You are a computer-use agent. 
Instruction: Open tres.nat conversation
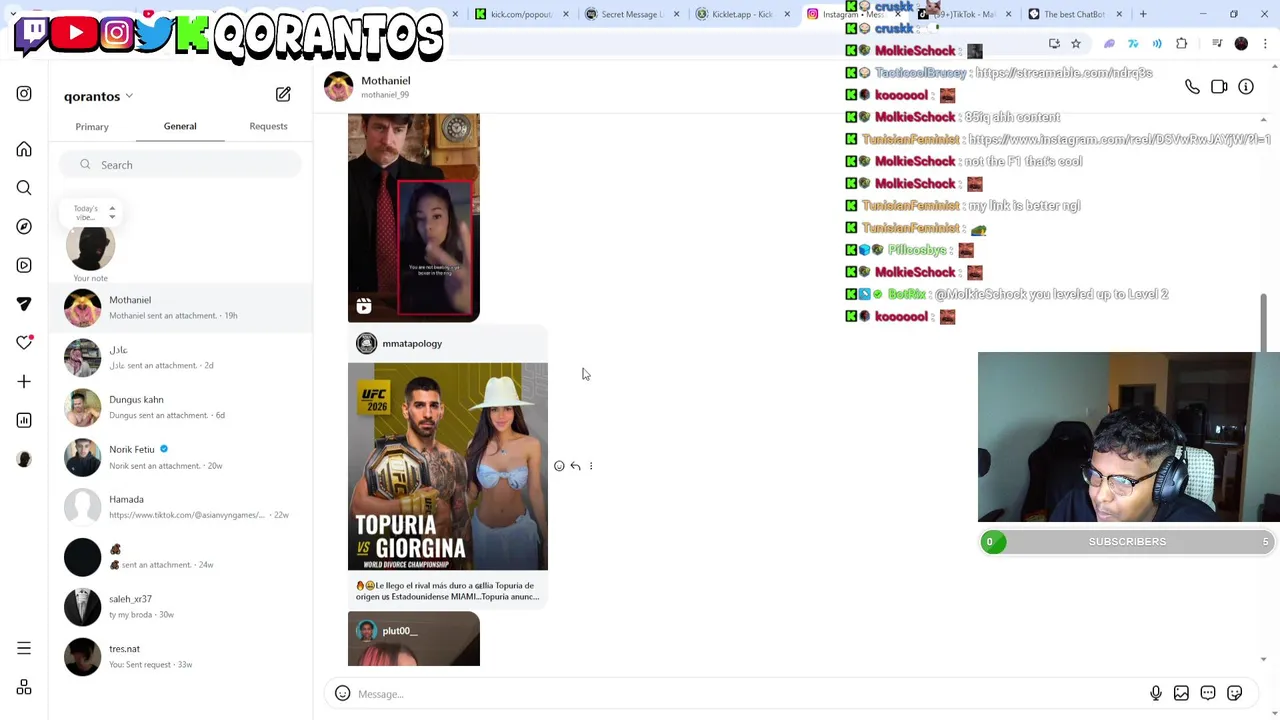tap(180, 657)
